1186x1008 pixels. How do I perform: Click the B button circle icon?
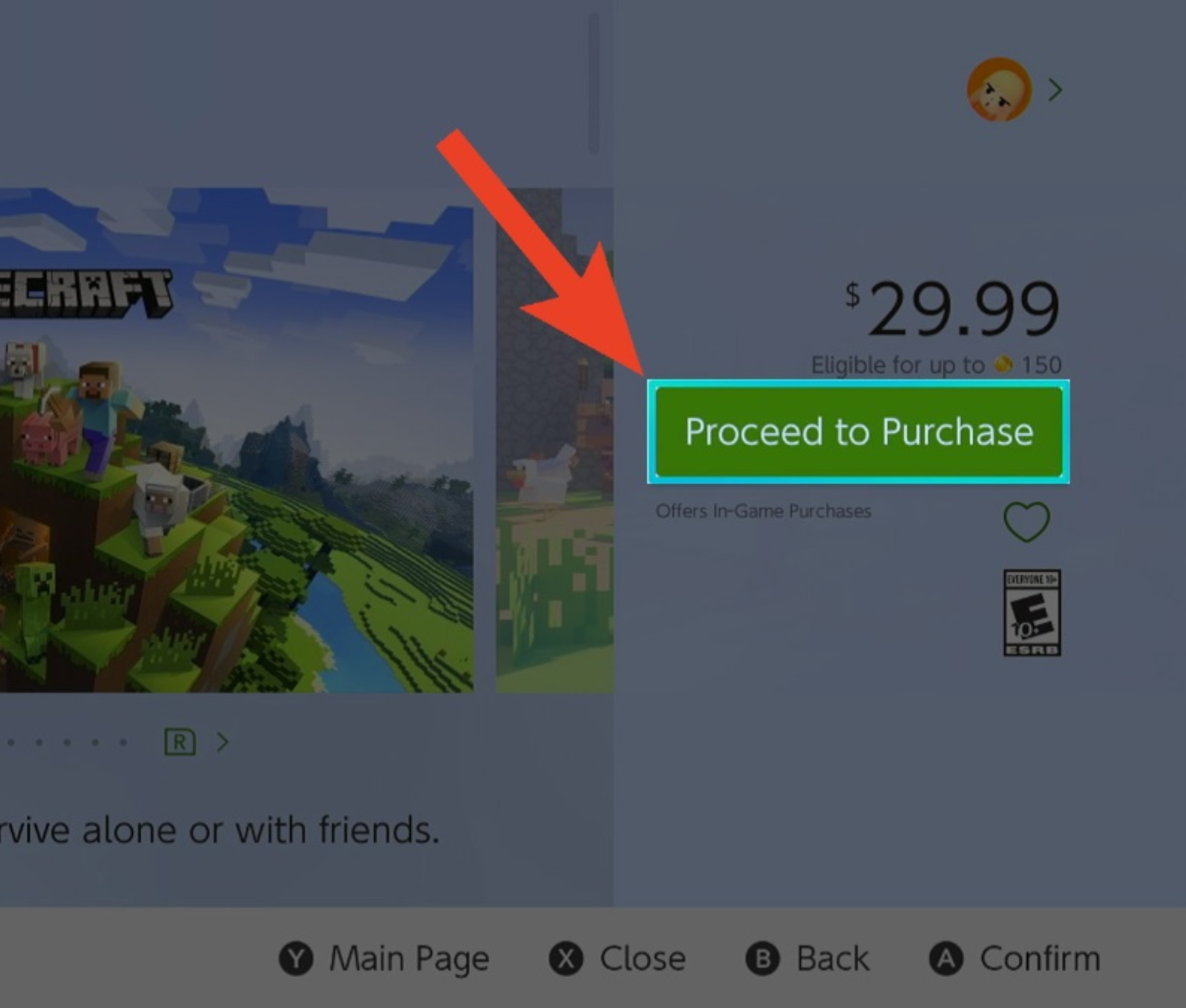(762, 959)
